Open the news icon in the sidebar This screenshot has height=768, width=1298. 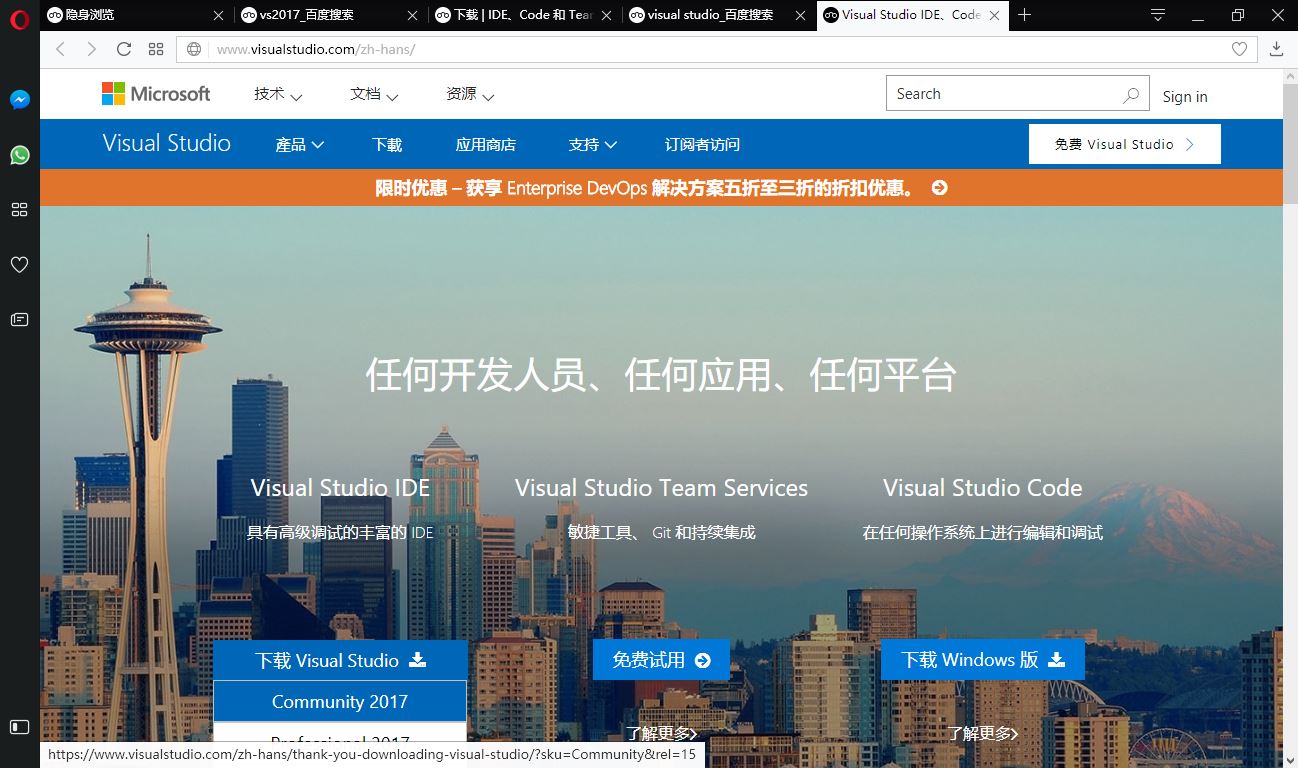coord(19,320)
